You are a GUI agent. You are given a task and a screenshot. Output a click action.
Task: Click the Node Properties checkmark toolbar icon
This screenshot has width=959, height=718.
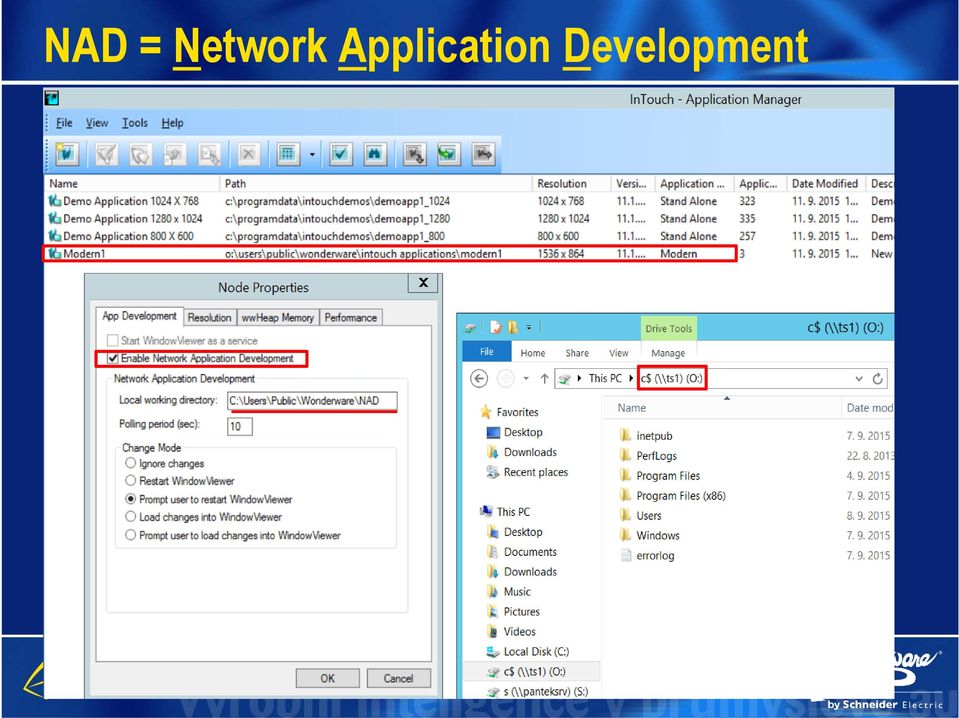(340, 154)
